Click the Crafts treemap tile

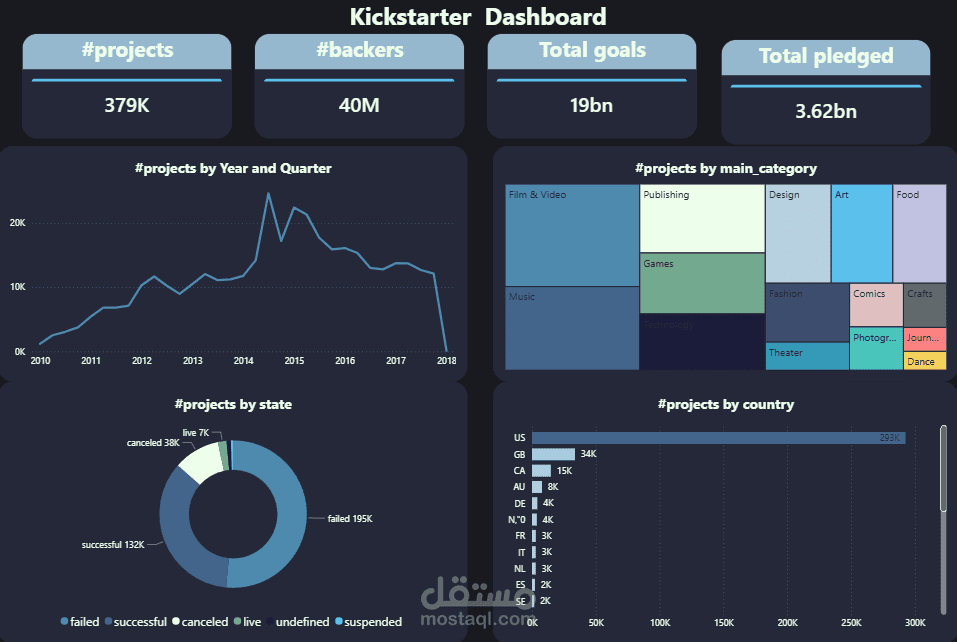pos(925,305)
